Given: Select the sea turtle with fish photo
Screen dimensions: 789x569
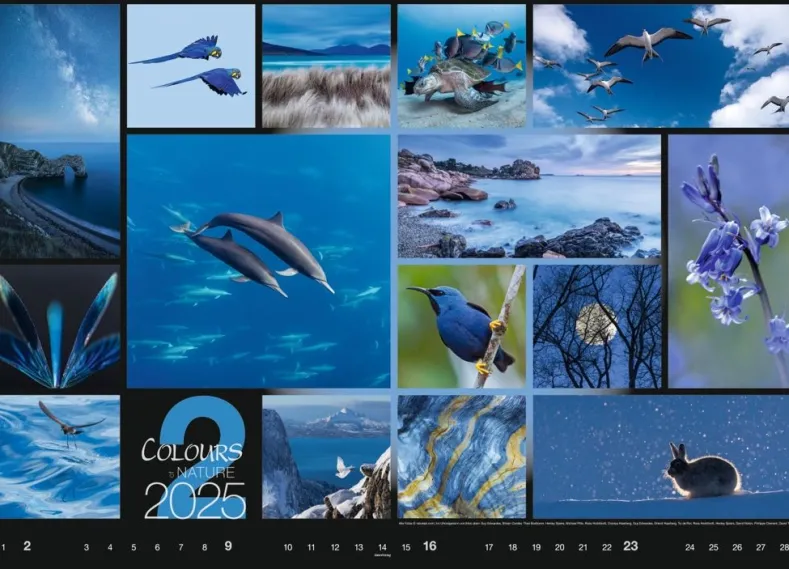Looking at the screenshot, I should 462,66.
